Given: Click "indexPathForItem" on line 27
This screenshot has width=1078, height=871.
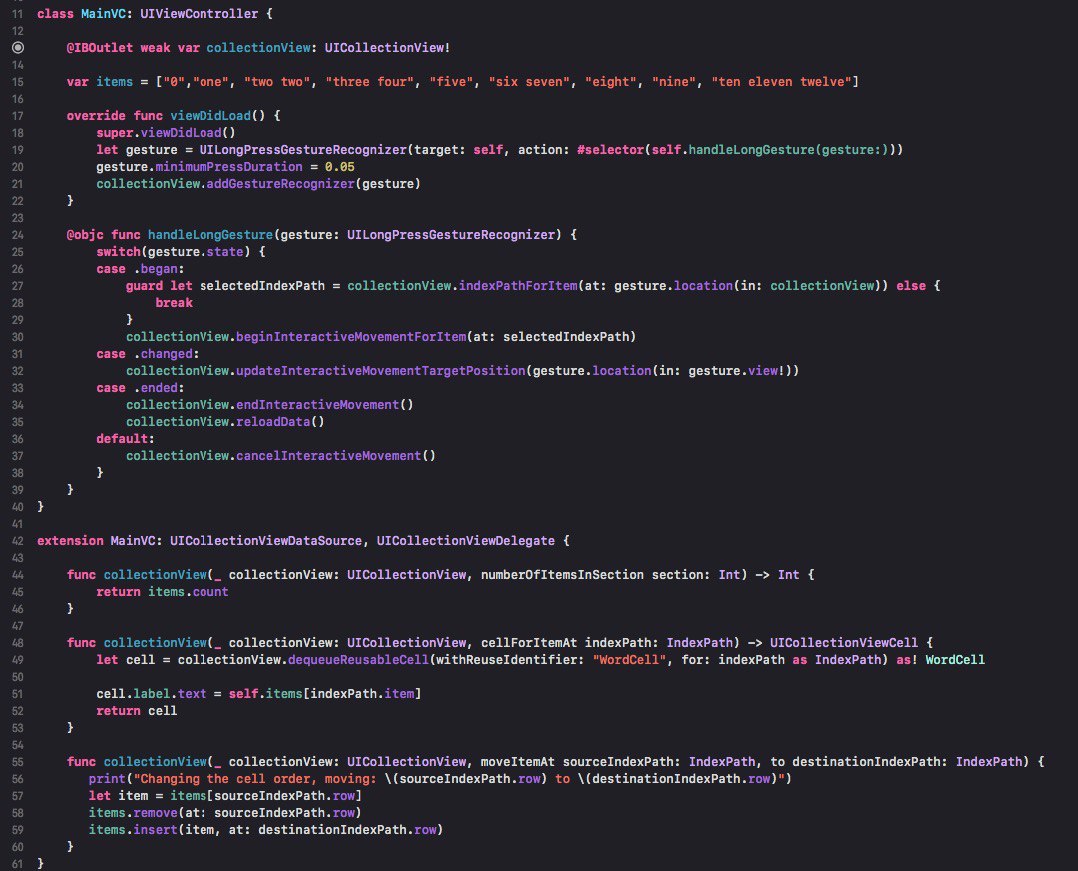Looking at the screenshot, I should (x=518, y=286).
